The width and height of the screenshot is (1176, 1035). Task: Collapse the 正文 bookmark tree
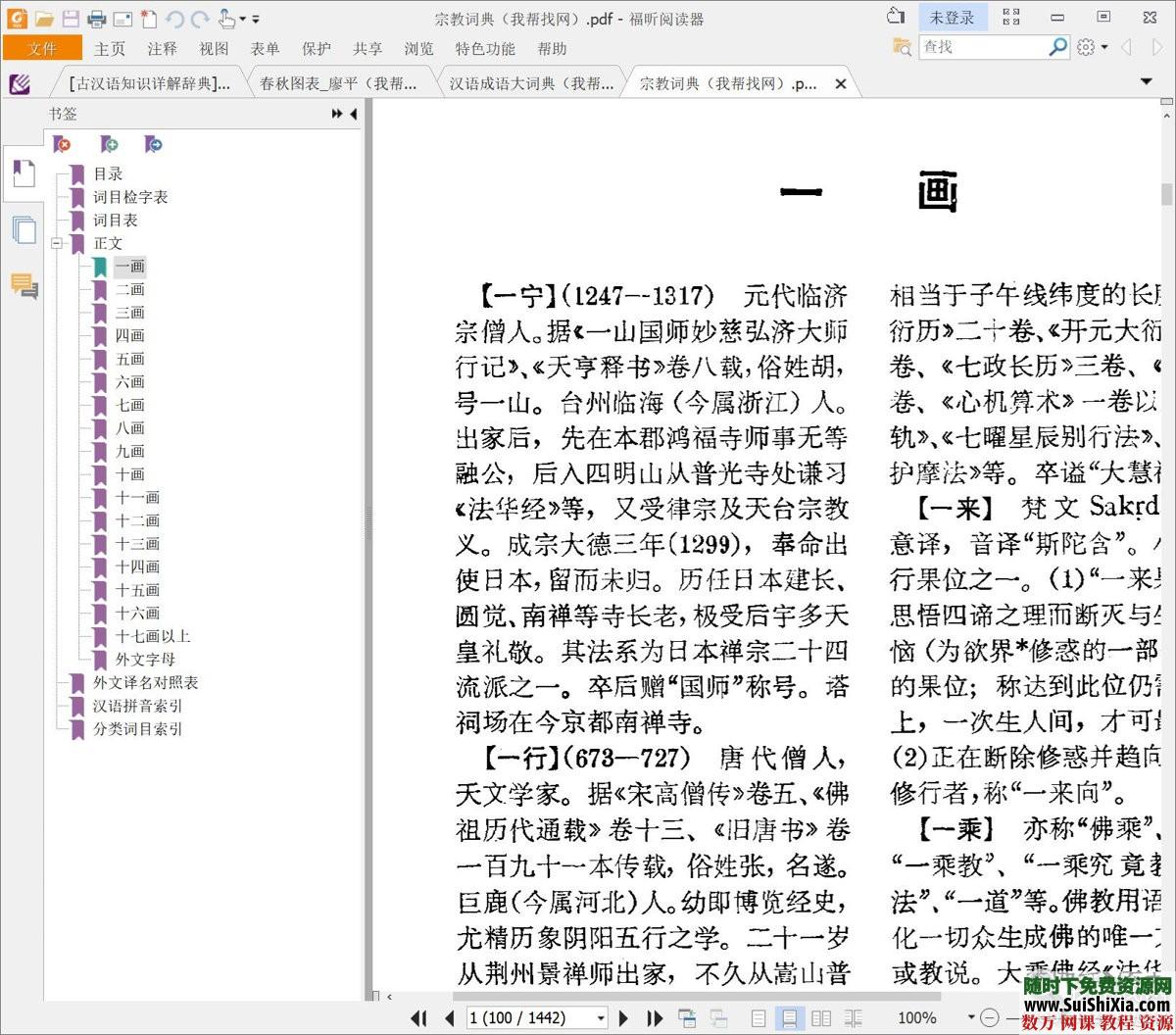tap(58, 243)
